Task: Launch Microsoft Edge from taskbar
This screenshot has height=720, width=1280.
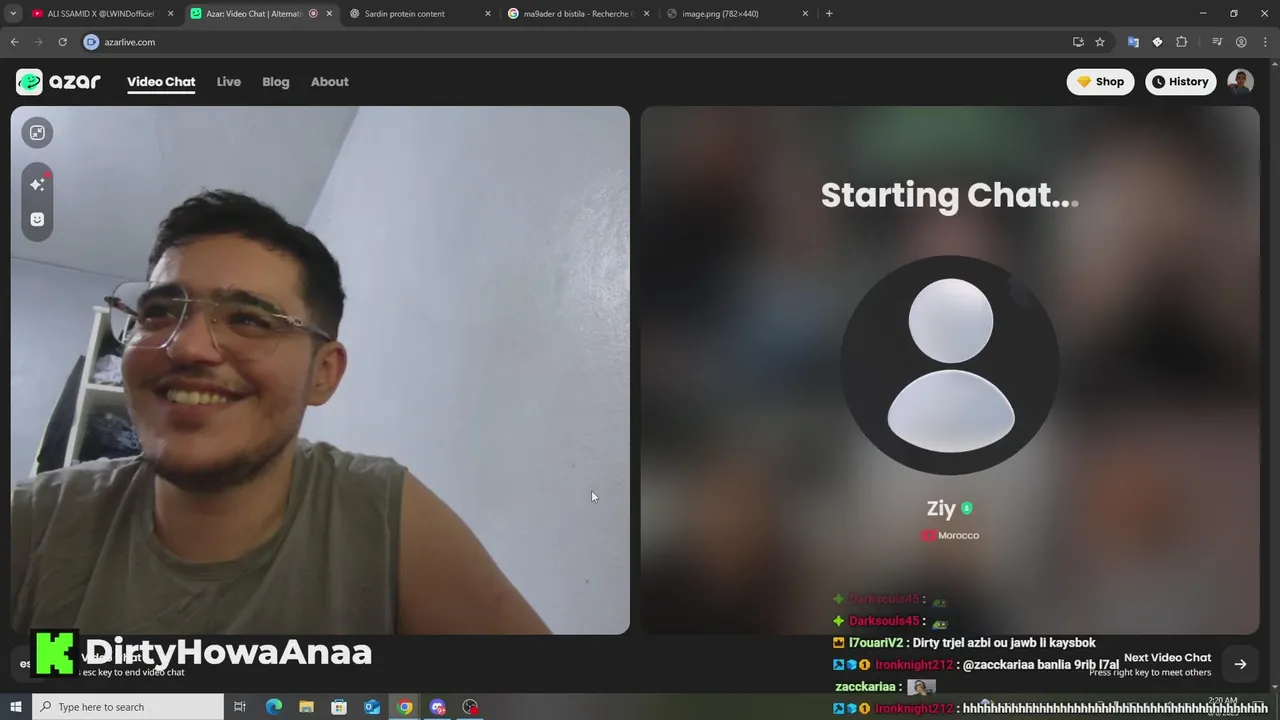Action: click(x=273, y=707)
